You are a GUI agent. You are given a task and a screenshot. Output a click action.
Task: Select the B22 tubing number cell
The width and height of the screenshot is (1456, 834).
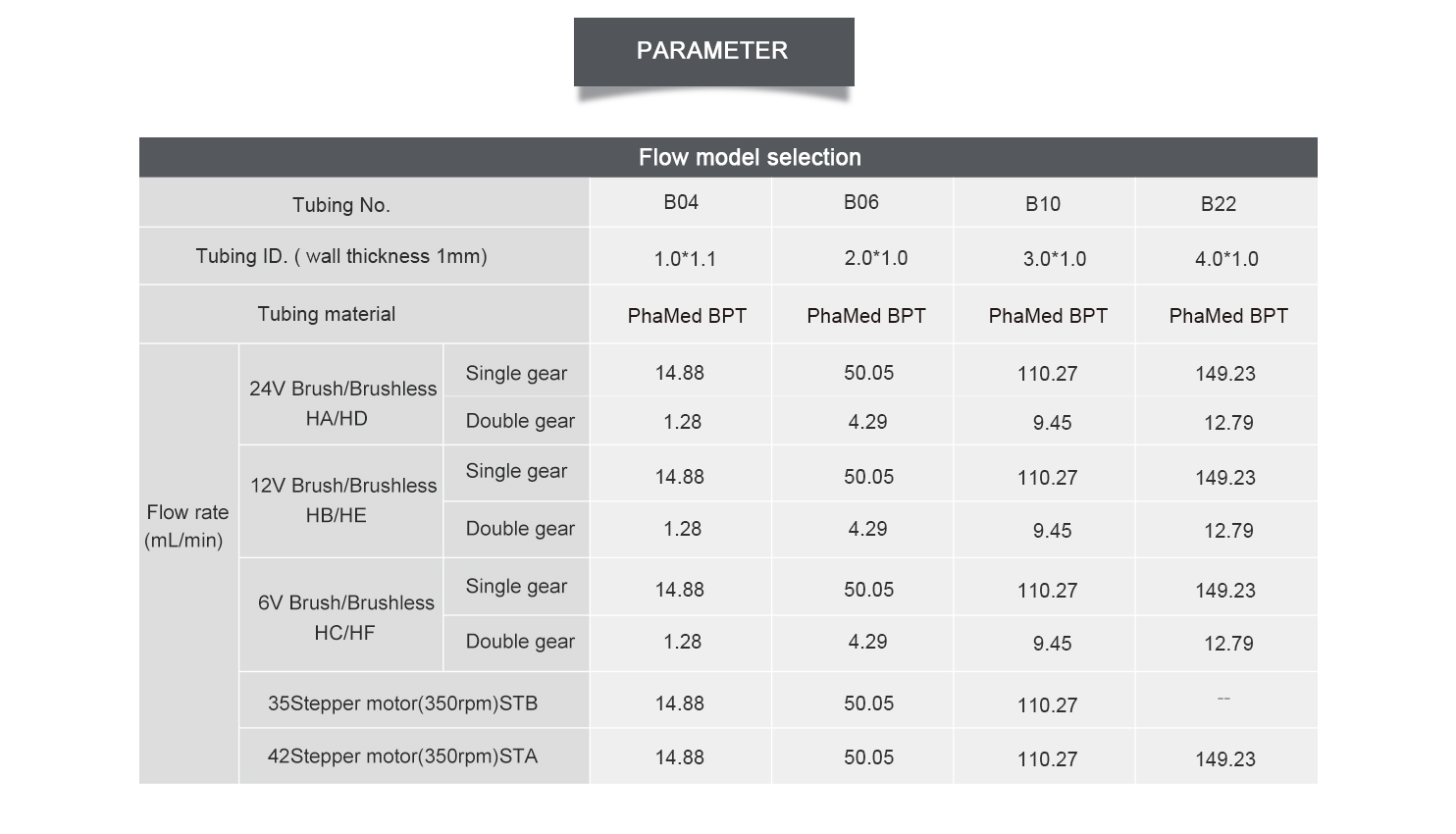(1219, 204)
